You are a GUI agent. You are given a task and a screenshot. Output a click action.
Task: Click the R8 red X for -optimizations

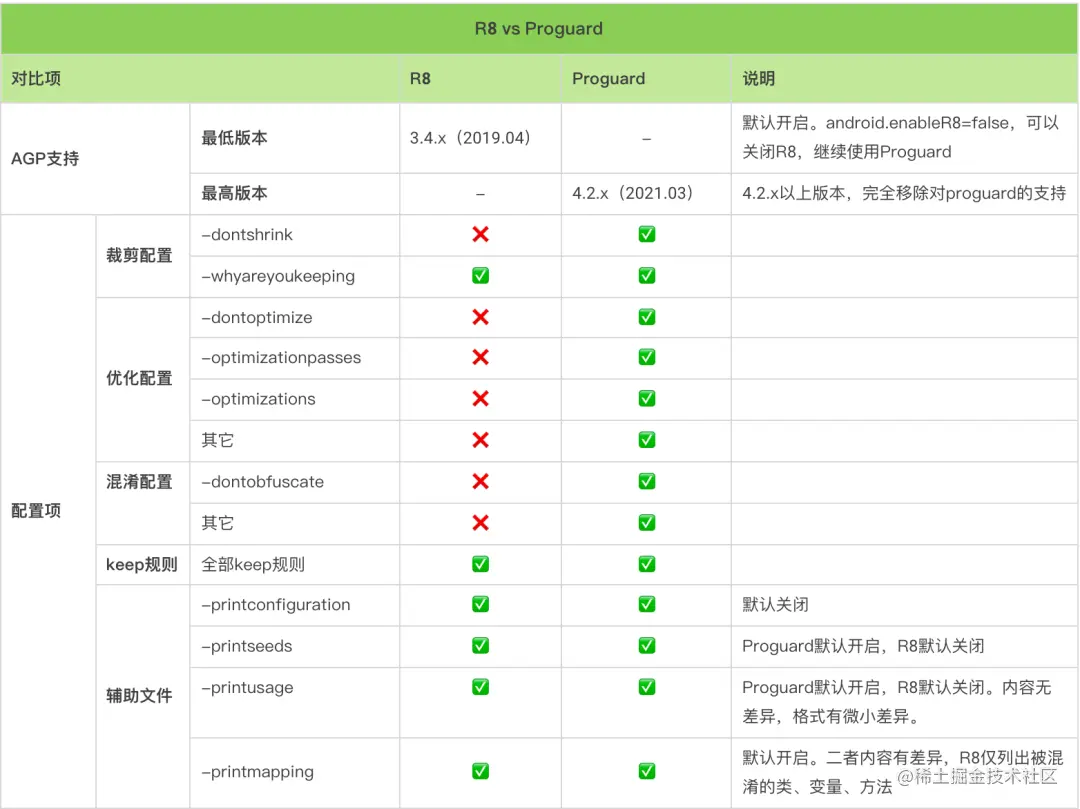click(x=481, y=398)
